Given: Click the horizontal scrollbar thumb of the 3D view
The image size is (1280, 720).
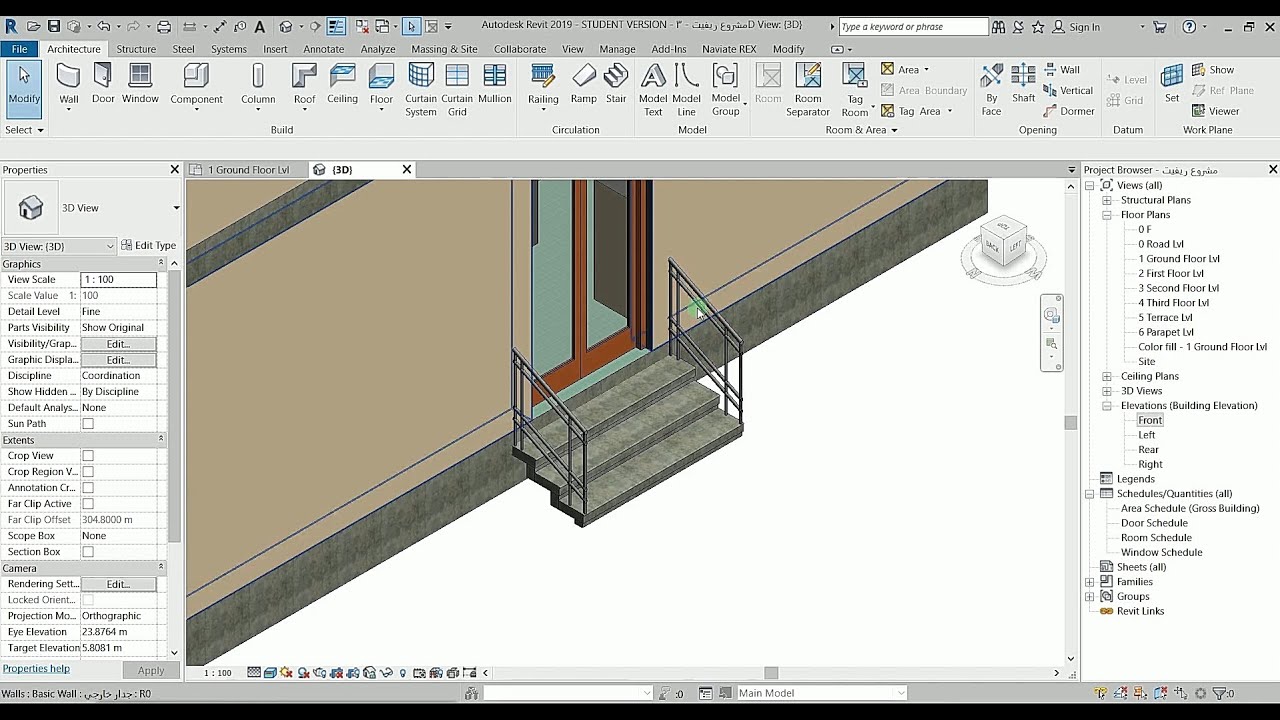Looking at the screenshot, I should pyautogui.click(x=771, y=673).
